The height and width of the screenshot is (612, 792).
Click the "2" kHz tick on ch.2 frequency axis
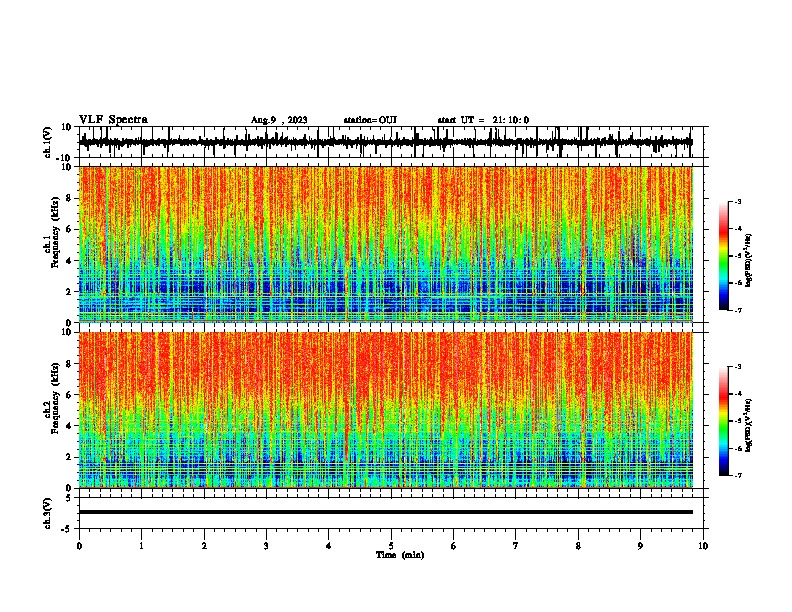pos(69,457)
